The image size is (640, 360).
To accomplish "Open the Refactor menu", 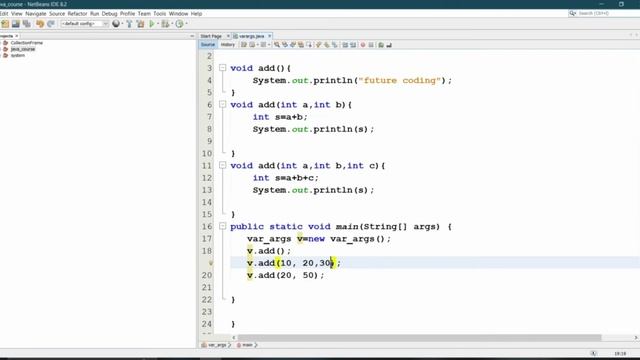I will (78, 13).
